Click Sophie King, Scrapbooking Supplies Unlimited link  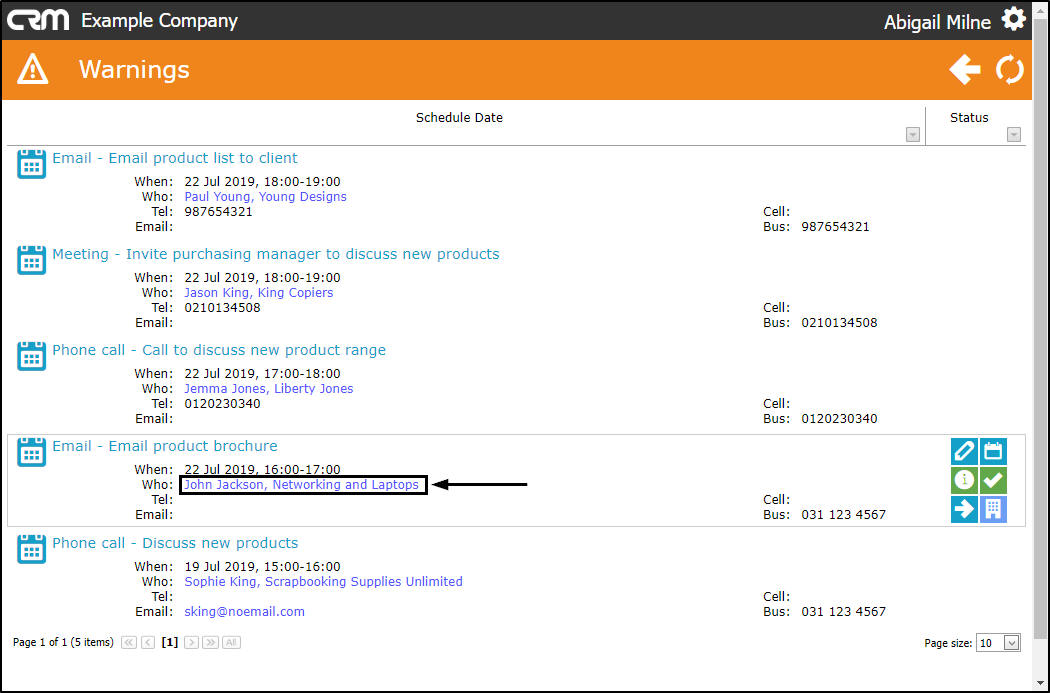(323, 581)
